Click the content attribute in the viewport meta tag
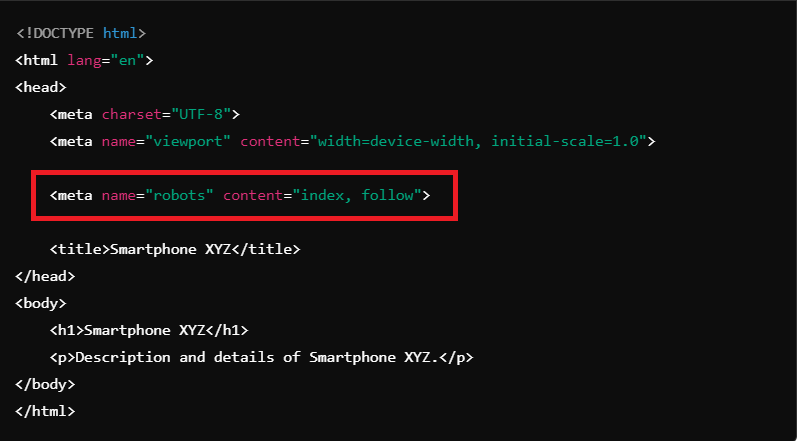The width and height of the screenshot is (797, 441). coord(270,141)
